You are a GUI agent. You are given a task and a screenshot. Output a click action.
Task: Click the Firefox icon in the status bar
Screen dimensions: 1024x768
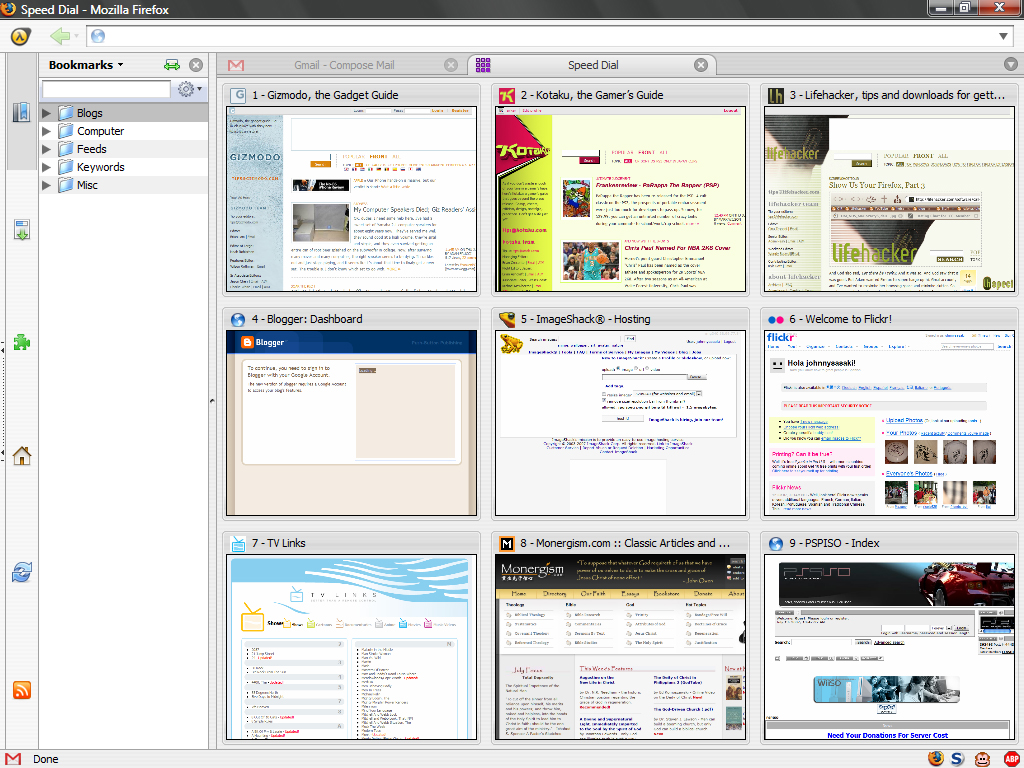point(936,758)
